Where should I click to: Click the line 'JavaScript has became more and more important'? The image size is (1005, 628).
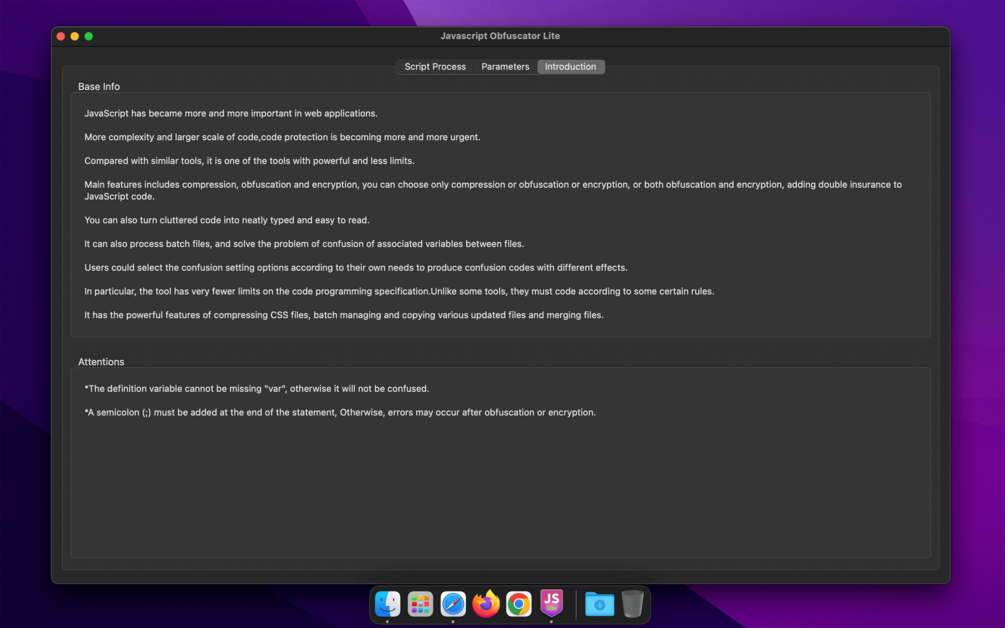[x=231, y=113]
